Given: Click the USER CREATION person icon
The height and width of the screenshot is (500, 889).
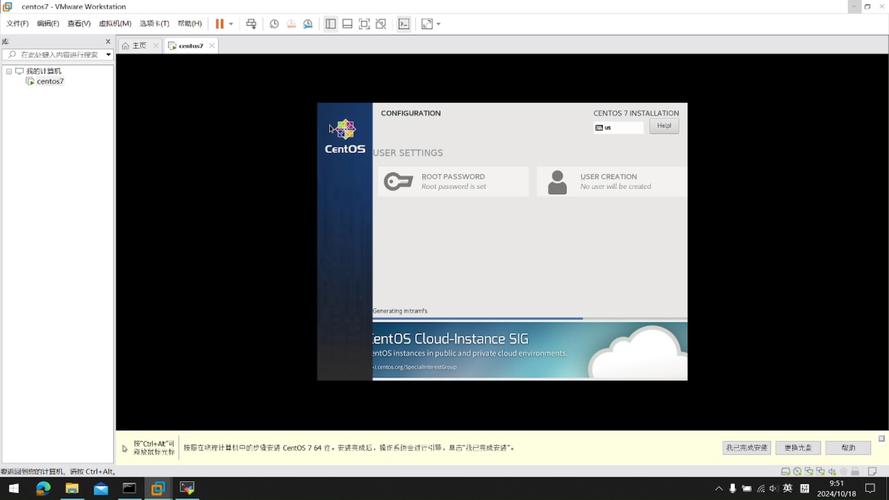Looking at the screenshot, I should [557, 182].
